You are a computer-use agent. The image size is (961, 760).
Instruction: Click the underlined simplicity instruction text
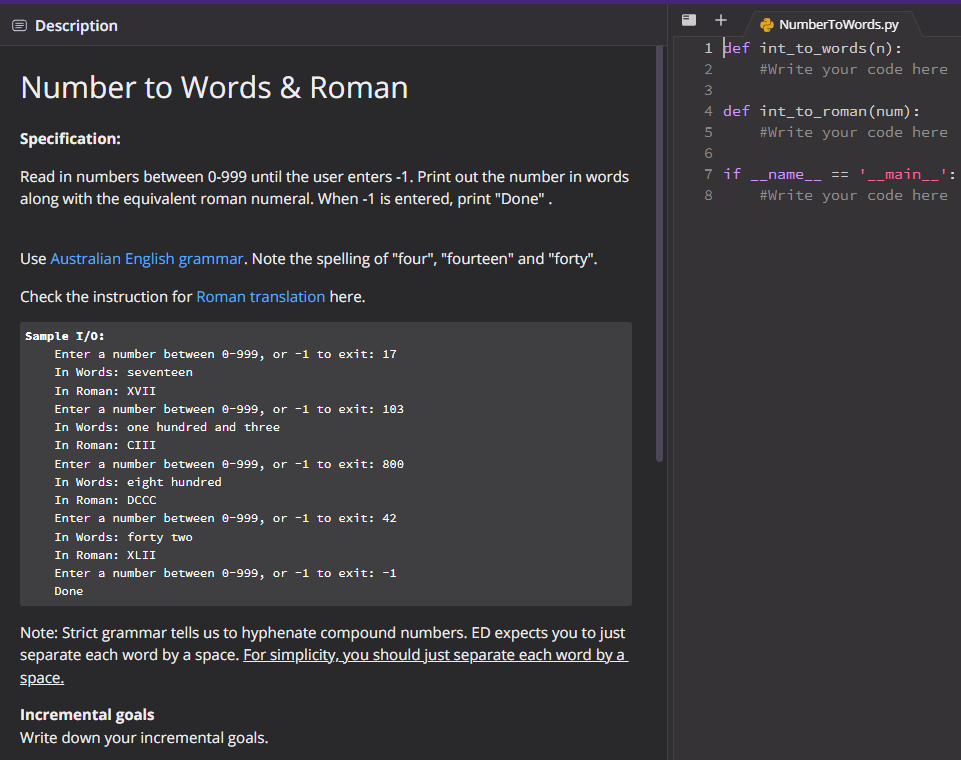[x=436, y=654]
